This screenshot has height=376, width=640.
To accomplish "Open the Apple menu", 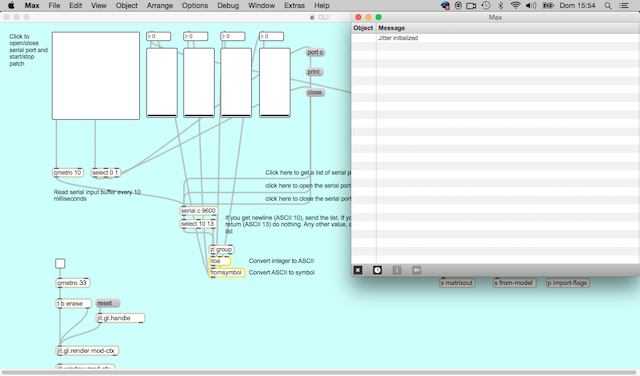I will coord(11,5).
